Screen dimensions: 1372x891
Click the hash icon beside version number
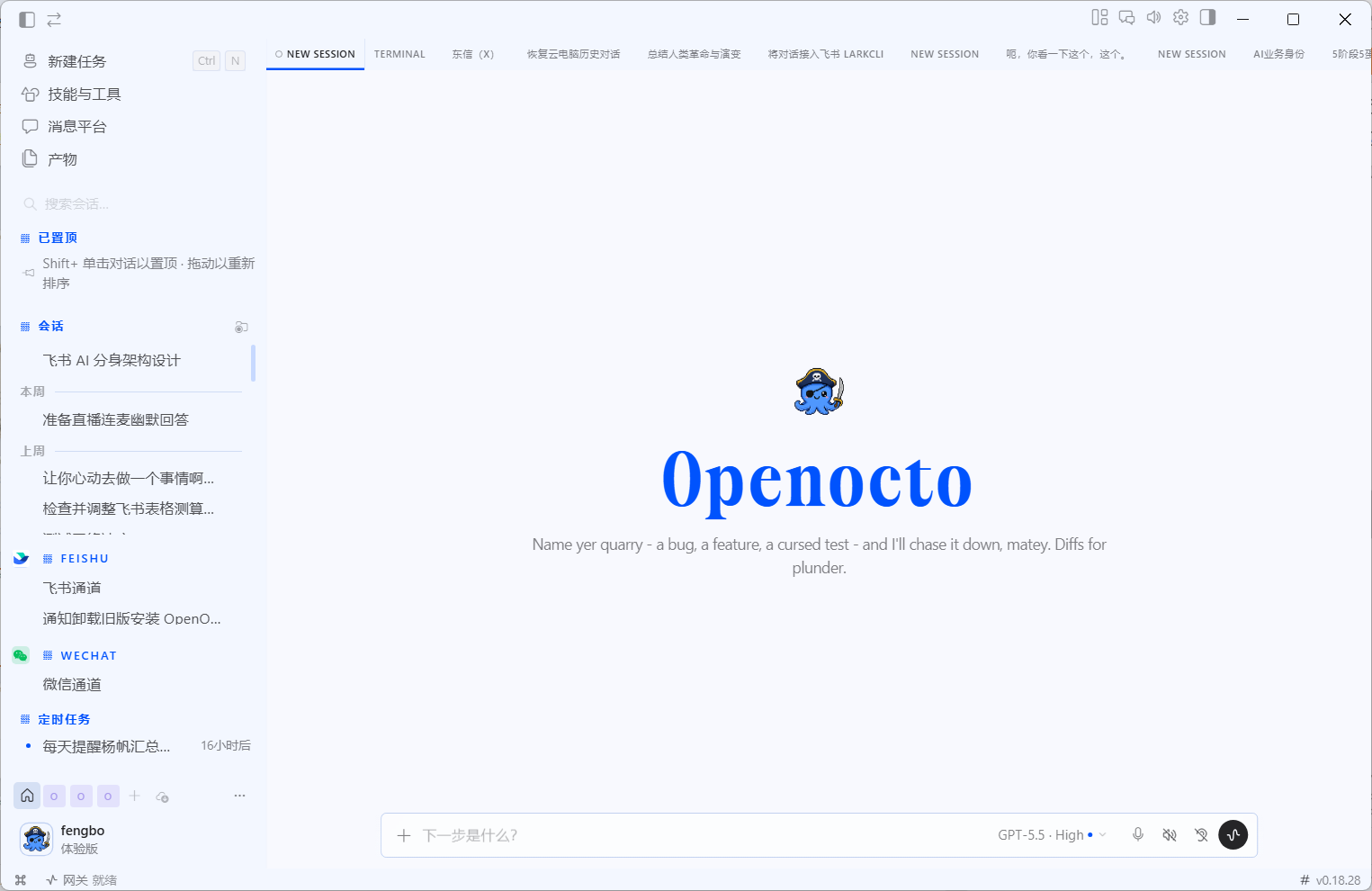click(x=1305, y=880)
